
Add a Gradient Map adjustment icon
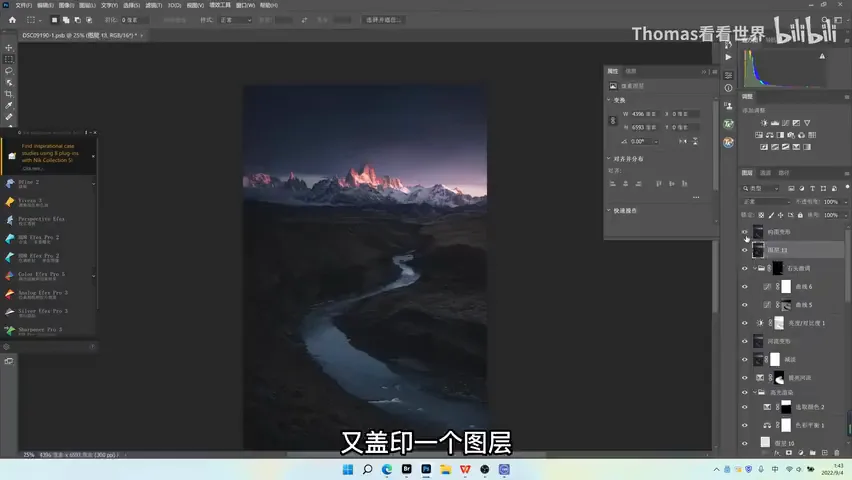point(807,147)
